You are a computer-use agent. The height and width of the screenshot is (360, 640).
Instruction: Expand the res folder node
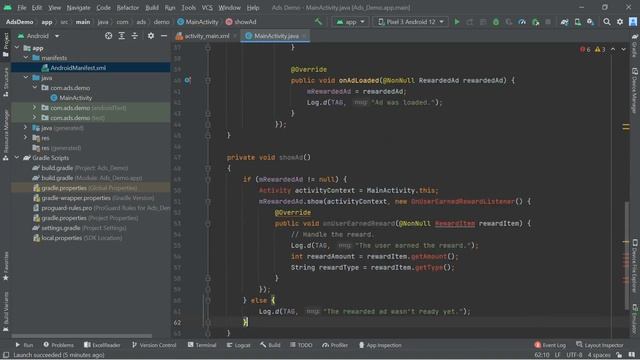[x=26, y=138]
